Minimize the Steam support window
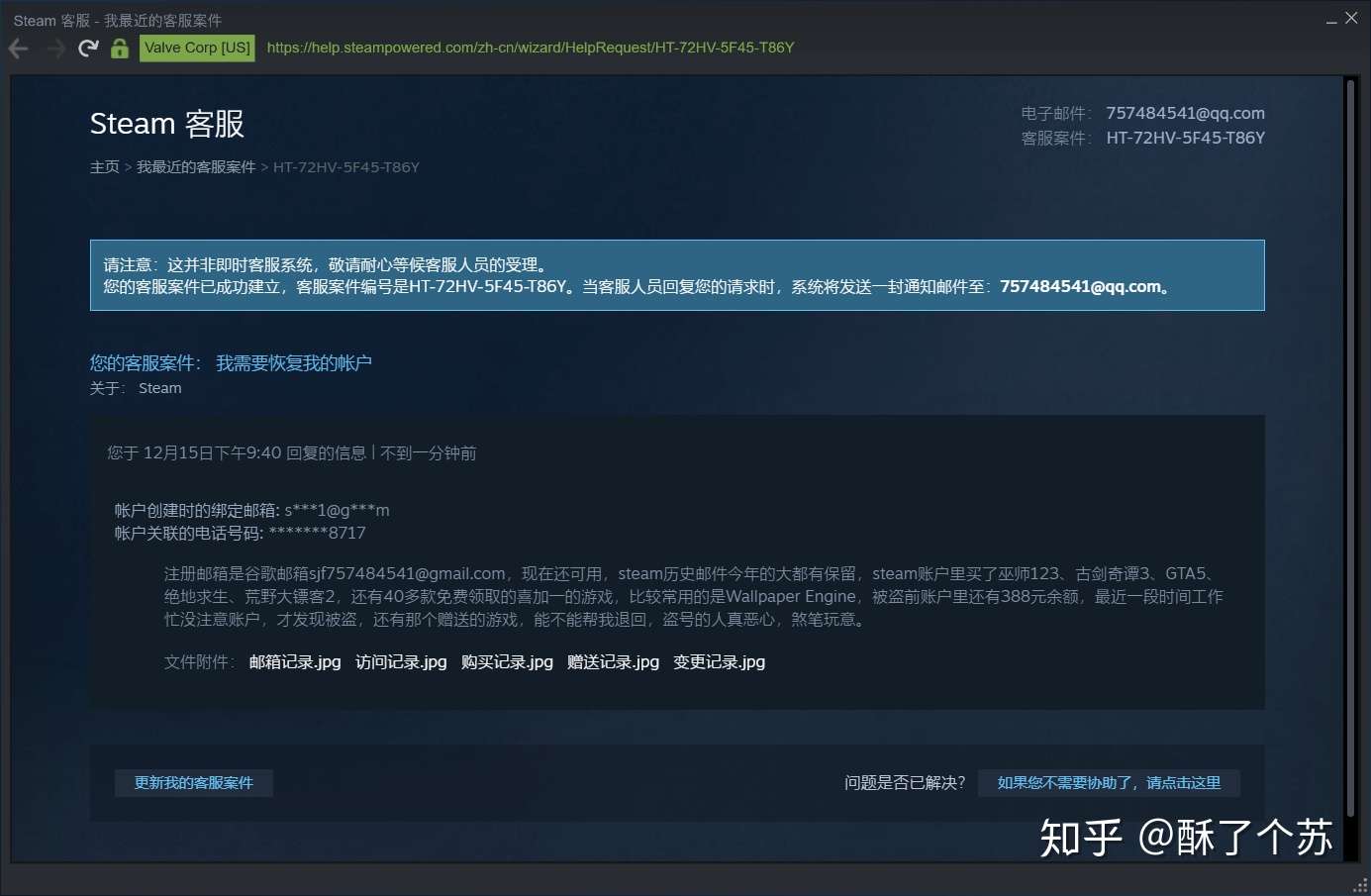 [1331, 21]
